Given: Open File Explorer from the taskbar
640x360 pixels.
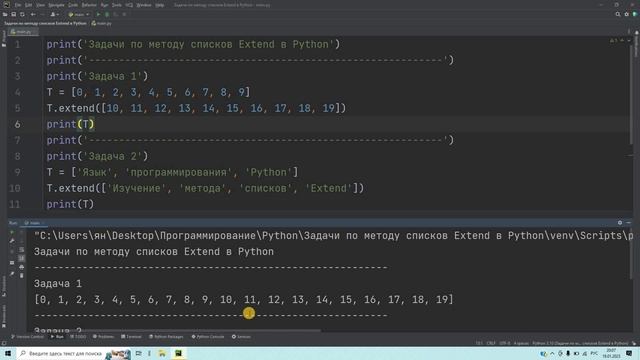Looking at the screenshot, I should (x=162, y=353).
